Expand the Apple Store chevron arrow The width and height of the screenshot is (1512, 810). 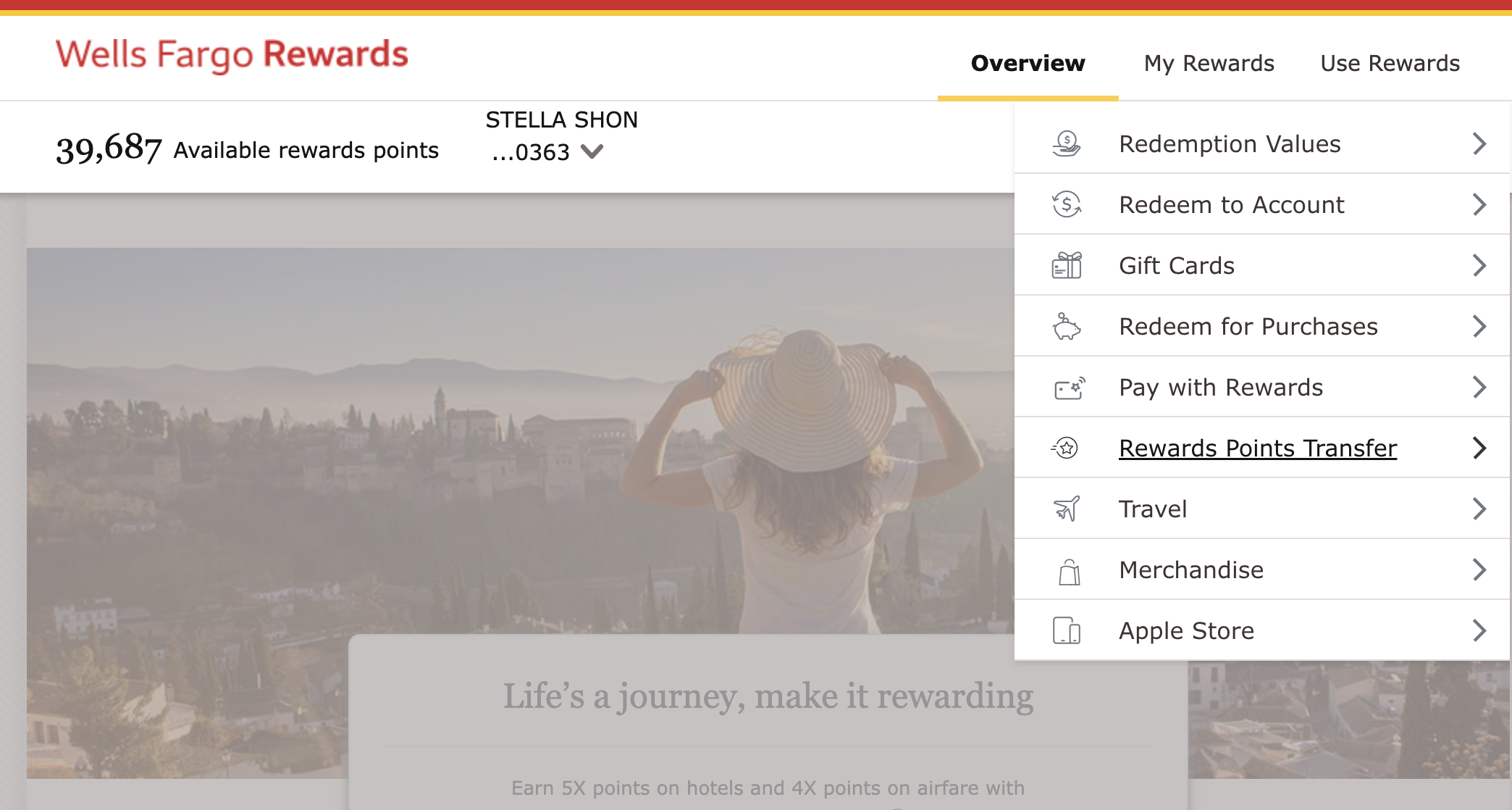(x=1479, y=630)
